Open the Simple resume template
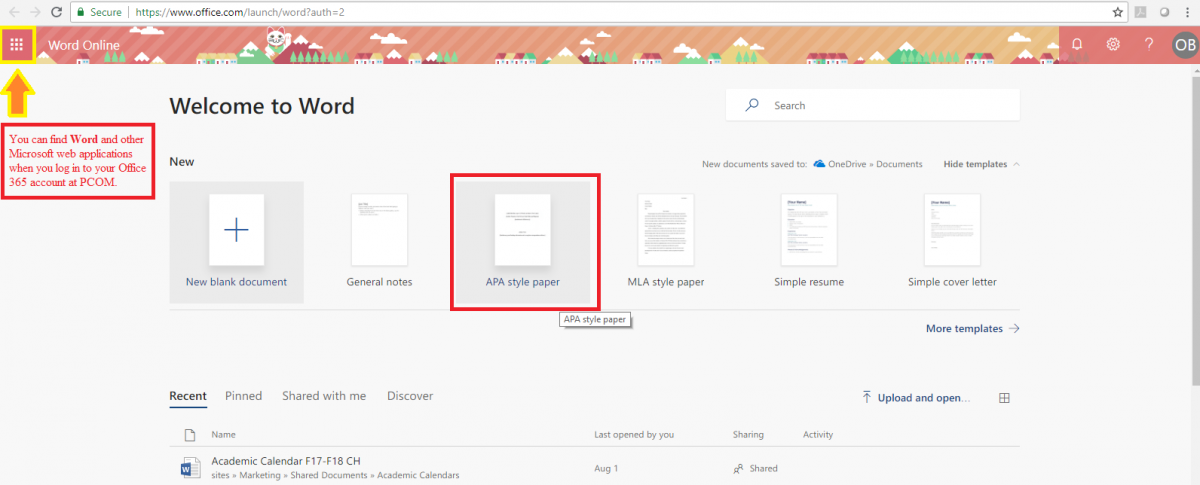The width and height of the screenshot is (1200, 485). (x=809, y=242)
